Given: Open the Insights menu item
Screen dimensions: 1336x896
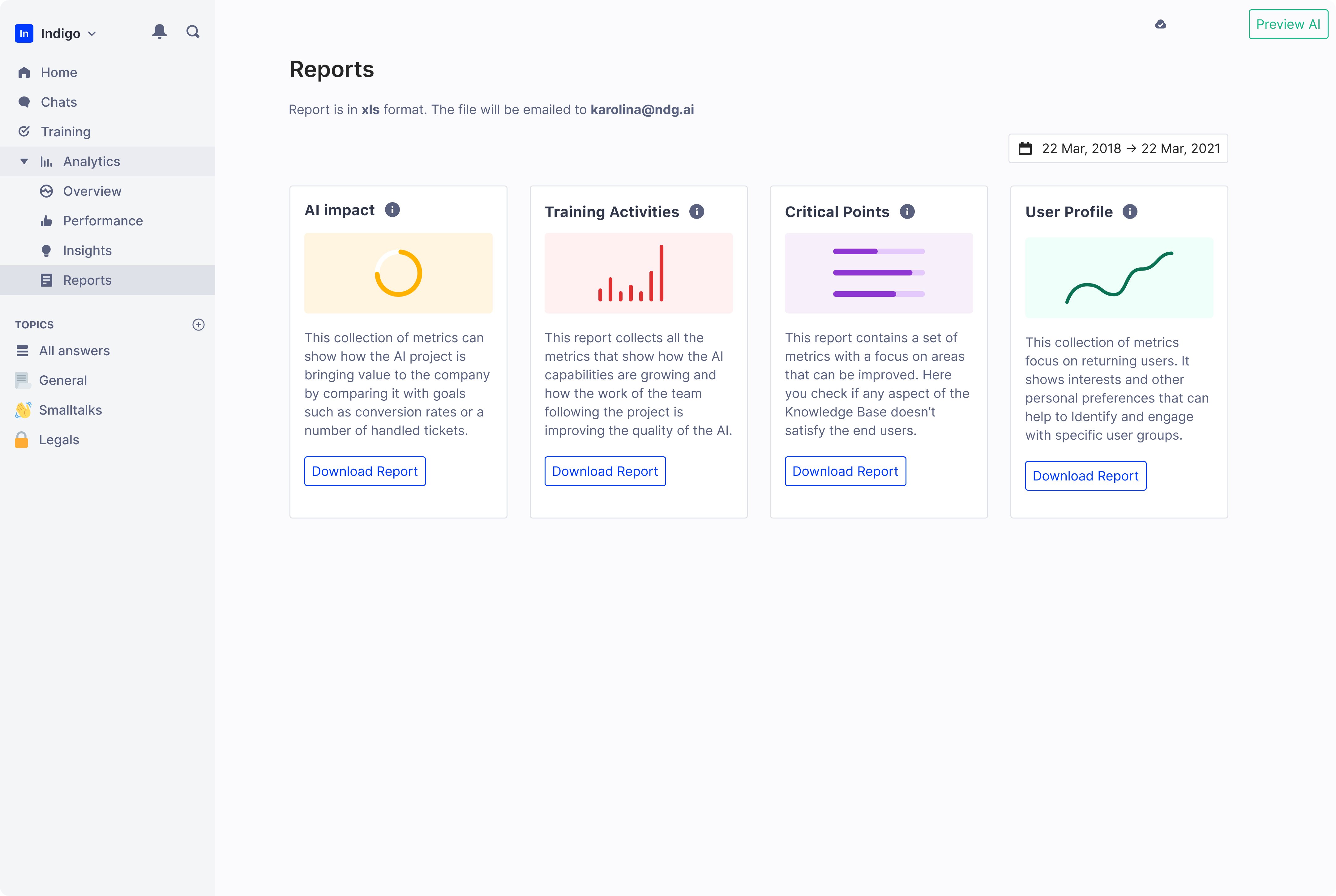Looking at the screenshot, I should [87, 251].
